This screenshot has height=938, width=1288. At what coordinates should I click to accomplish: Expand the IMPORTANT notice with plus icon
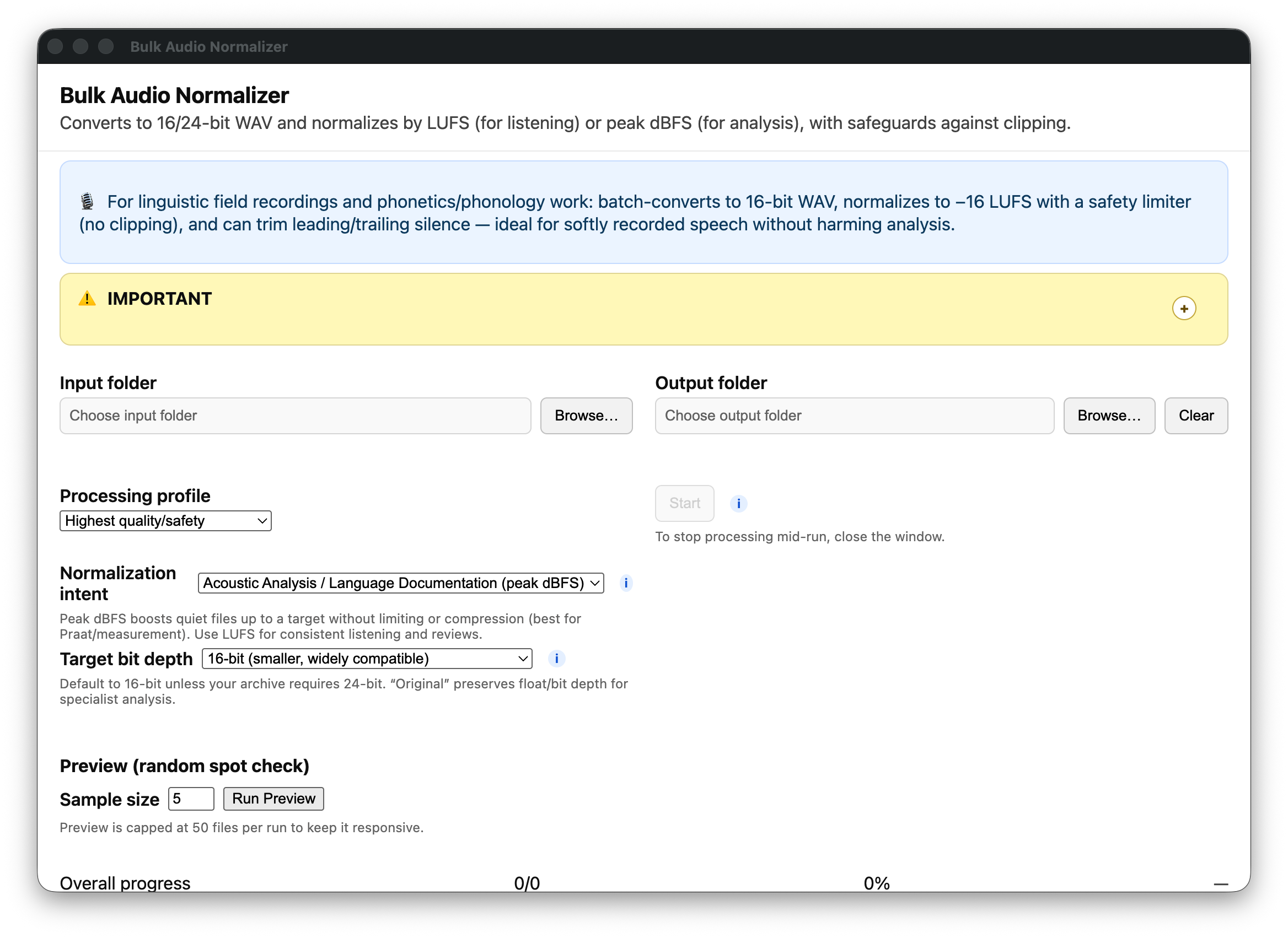pyautogui.click(x=1183, y=308)
